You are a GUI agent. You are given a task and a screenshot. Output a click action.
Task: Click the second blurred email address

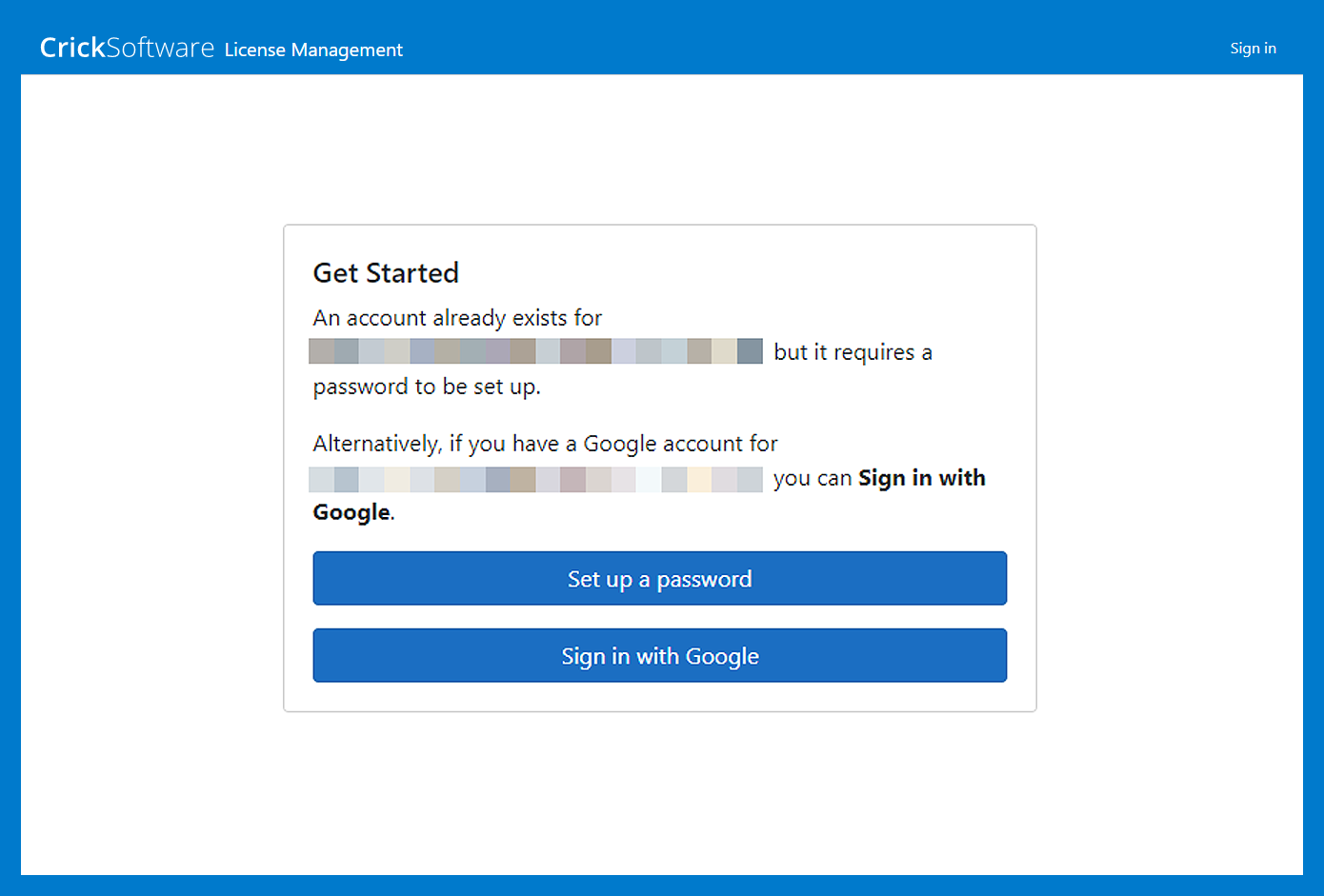click(535, 479)
